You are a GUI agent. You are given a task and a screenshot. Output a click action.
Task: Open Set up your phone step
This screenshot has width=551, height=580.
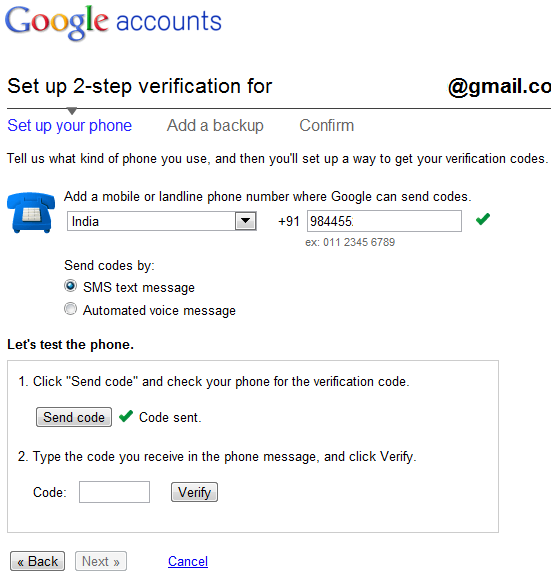coord(70,126)
